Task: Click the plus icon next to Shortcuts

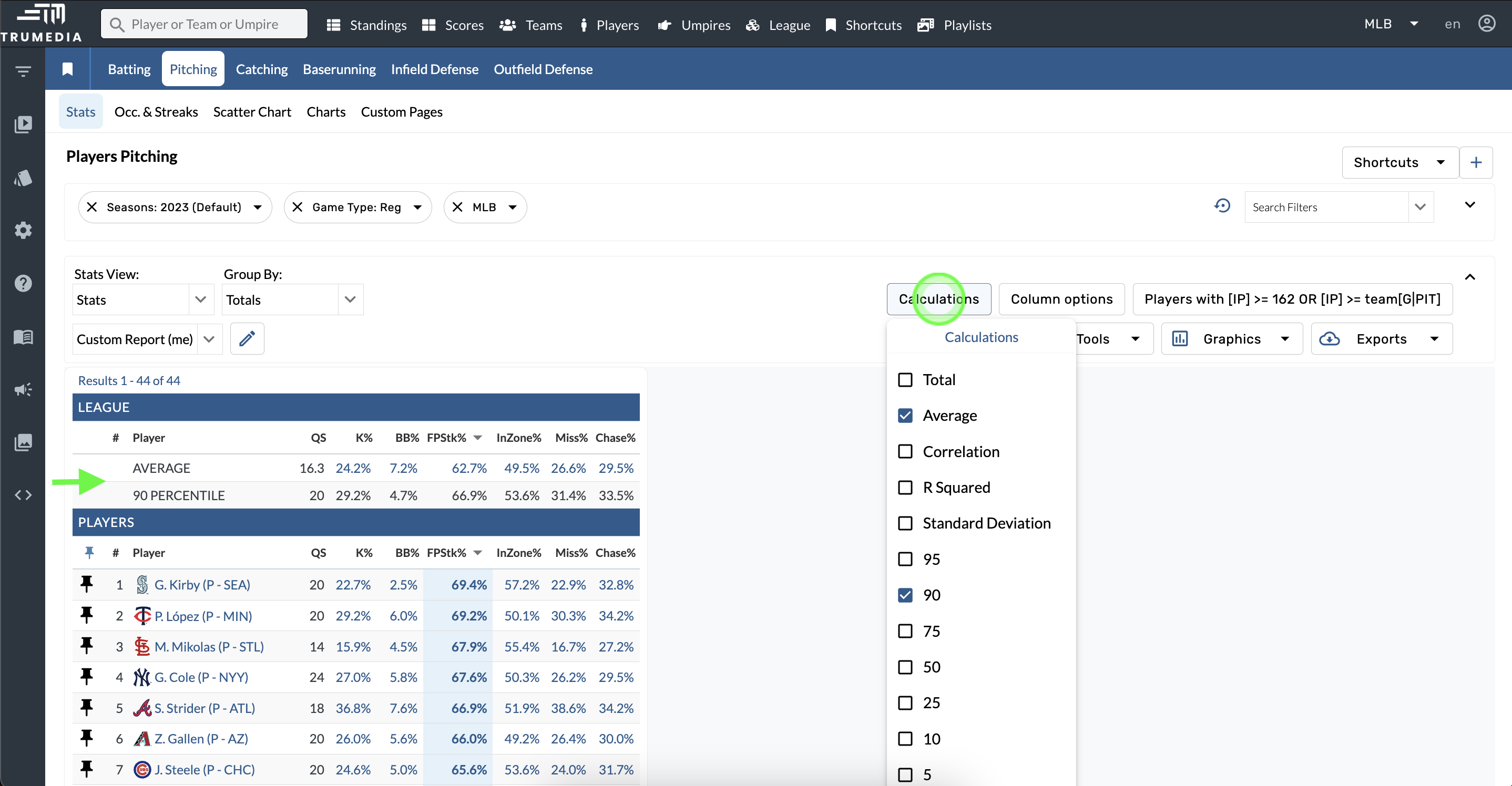Action: pos(1476,162)
